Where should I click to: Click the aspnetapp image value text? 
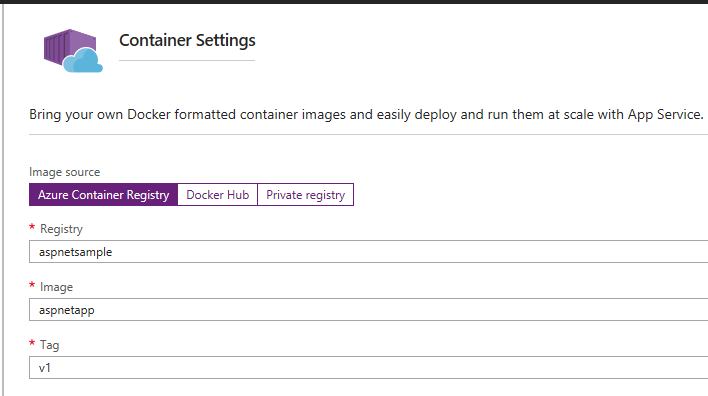[x=67, y=310]
